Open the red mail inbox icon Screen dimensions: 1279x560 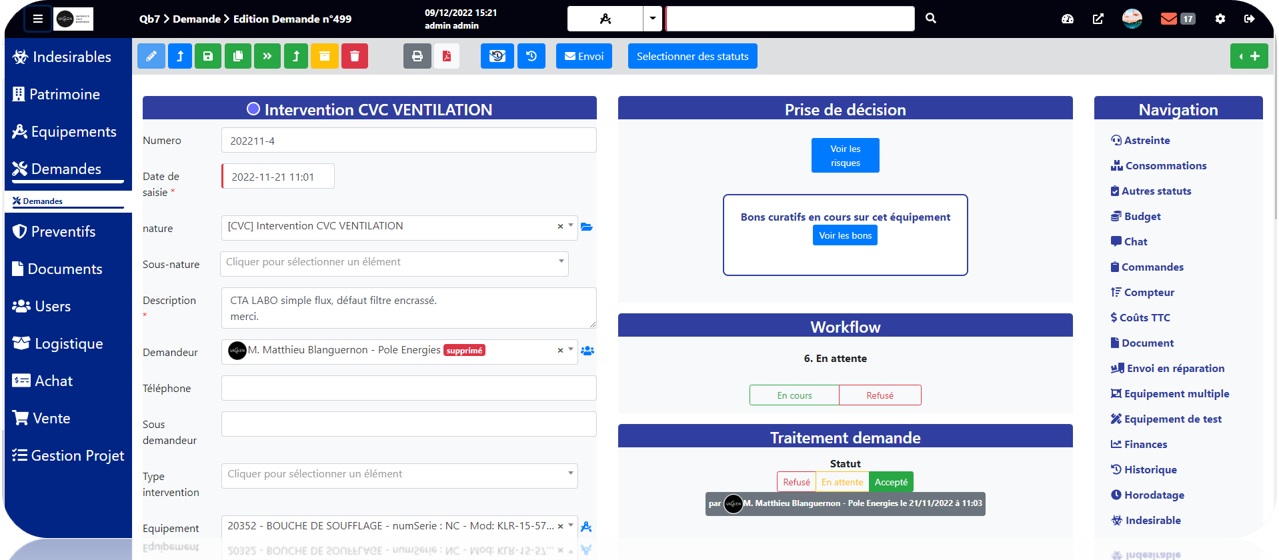(1168, 19)
